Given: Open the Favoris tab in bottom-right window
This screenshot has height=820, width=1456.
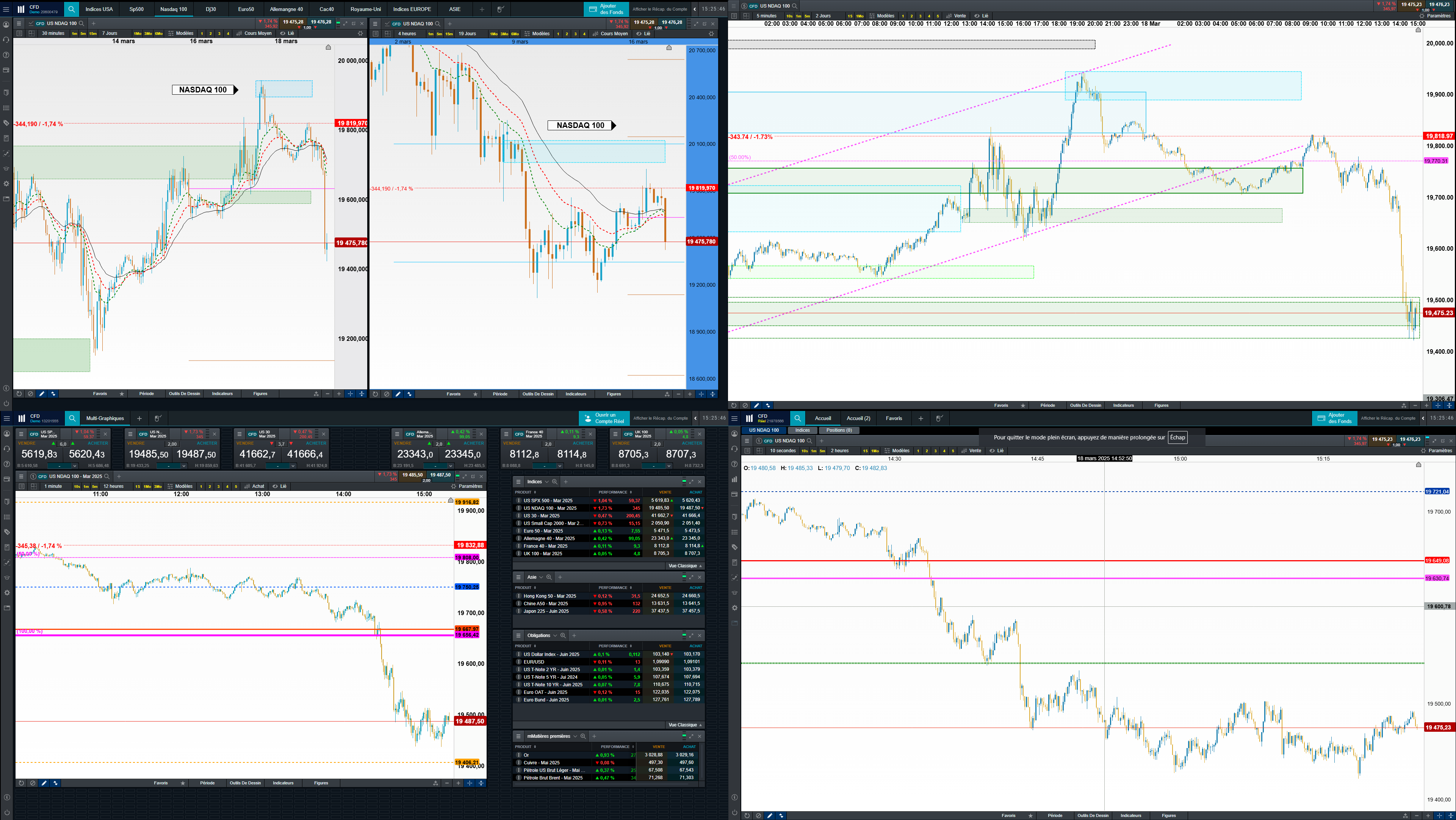Looking at the screenshot, I should [894, 419].
